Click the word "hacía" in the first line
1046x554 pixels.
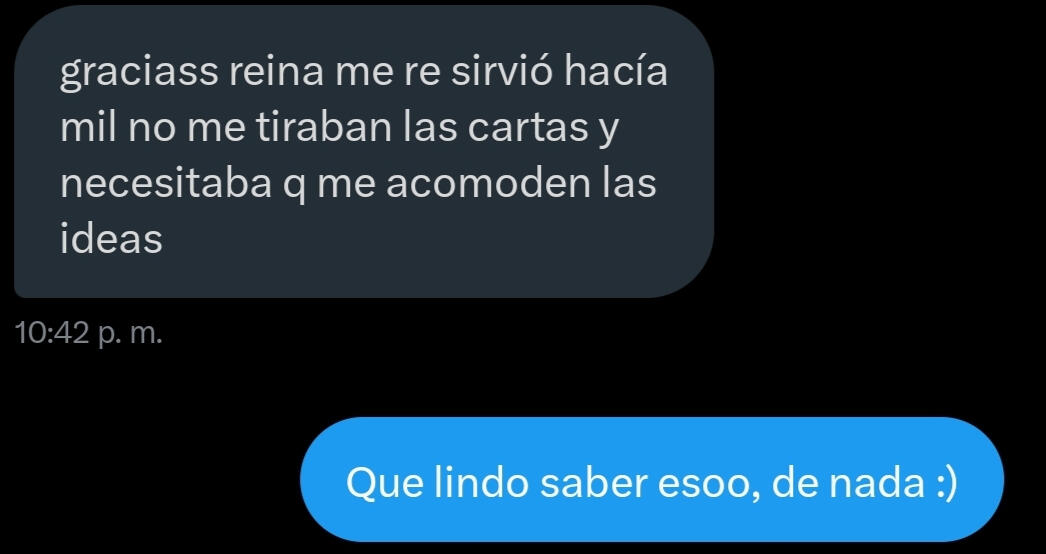[x=616, y=70]
